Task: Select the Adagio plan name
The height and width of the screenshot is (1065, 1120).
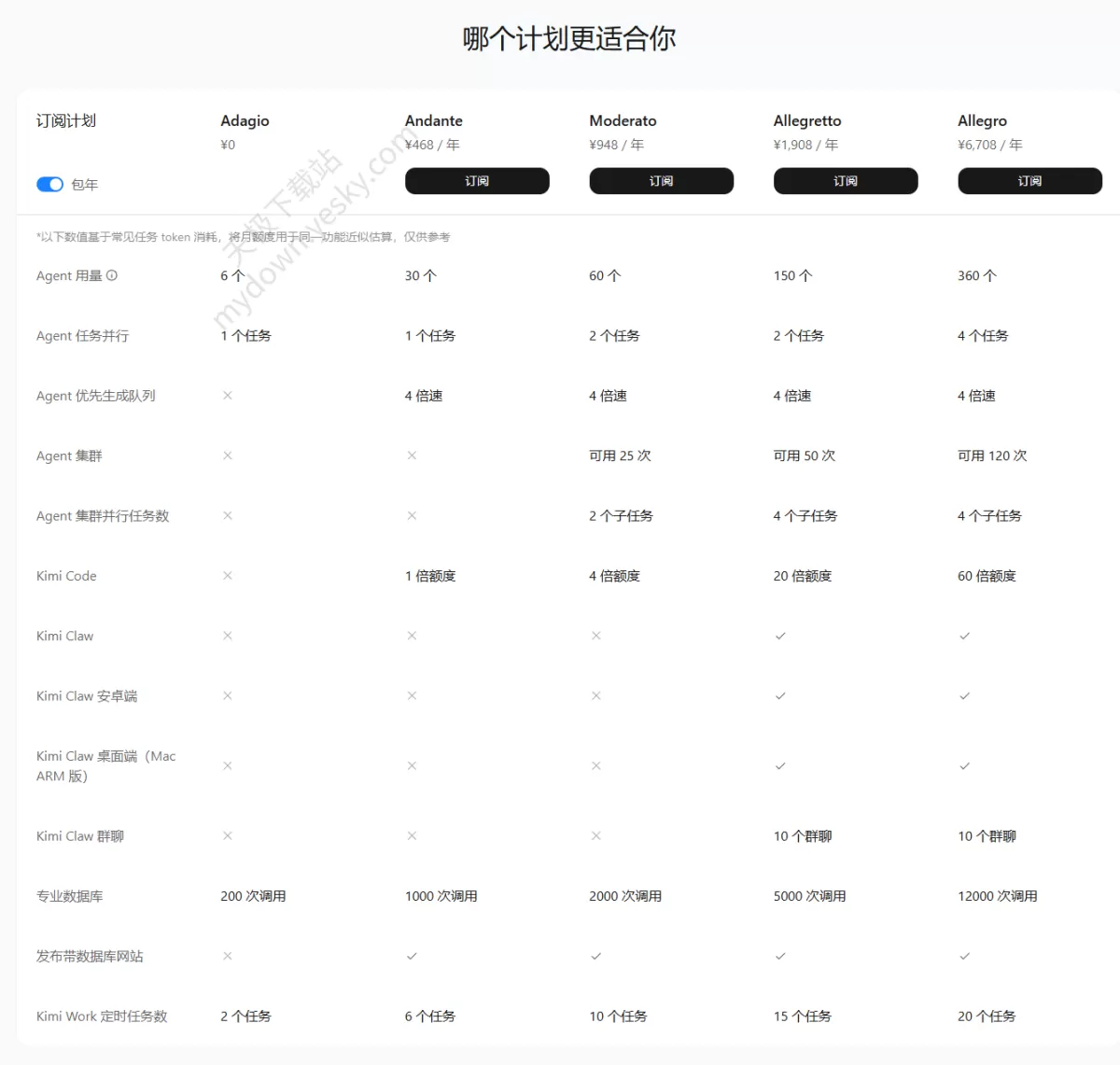Action: 245,121
